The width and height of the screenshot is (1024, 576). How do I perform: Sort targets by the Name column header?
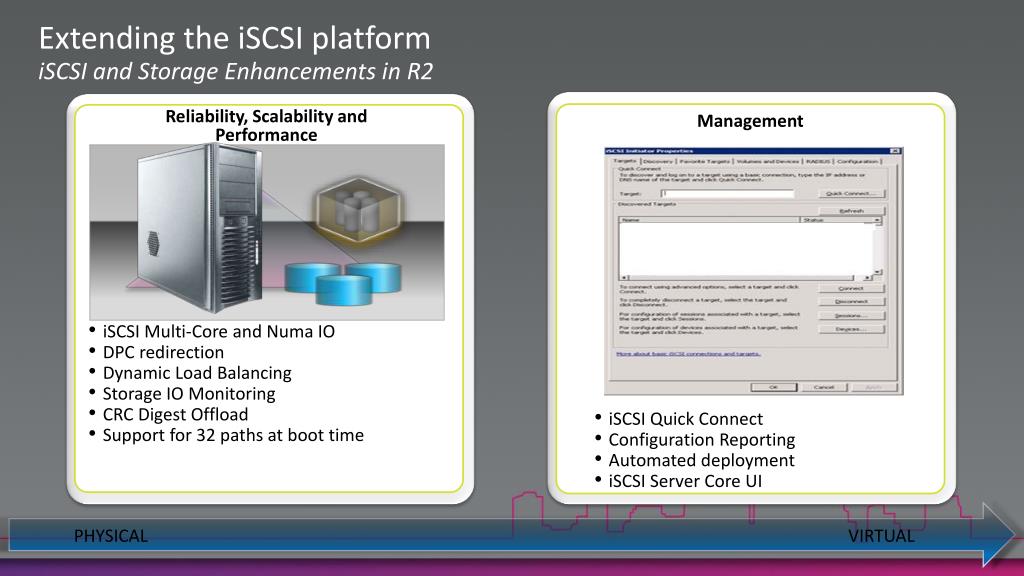[709, 220]
